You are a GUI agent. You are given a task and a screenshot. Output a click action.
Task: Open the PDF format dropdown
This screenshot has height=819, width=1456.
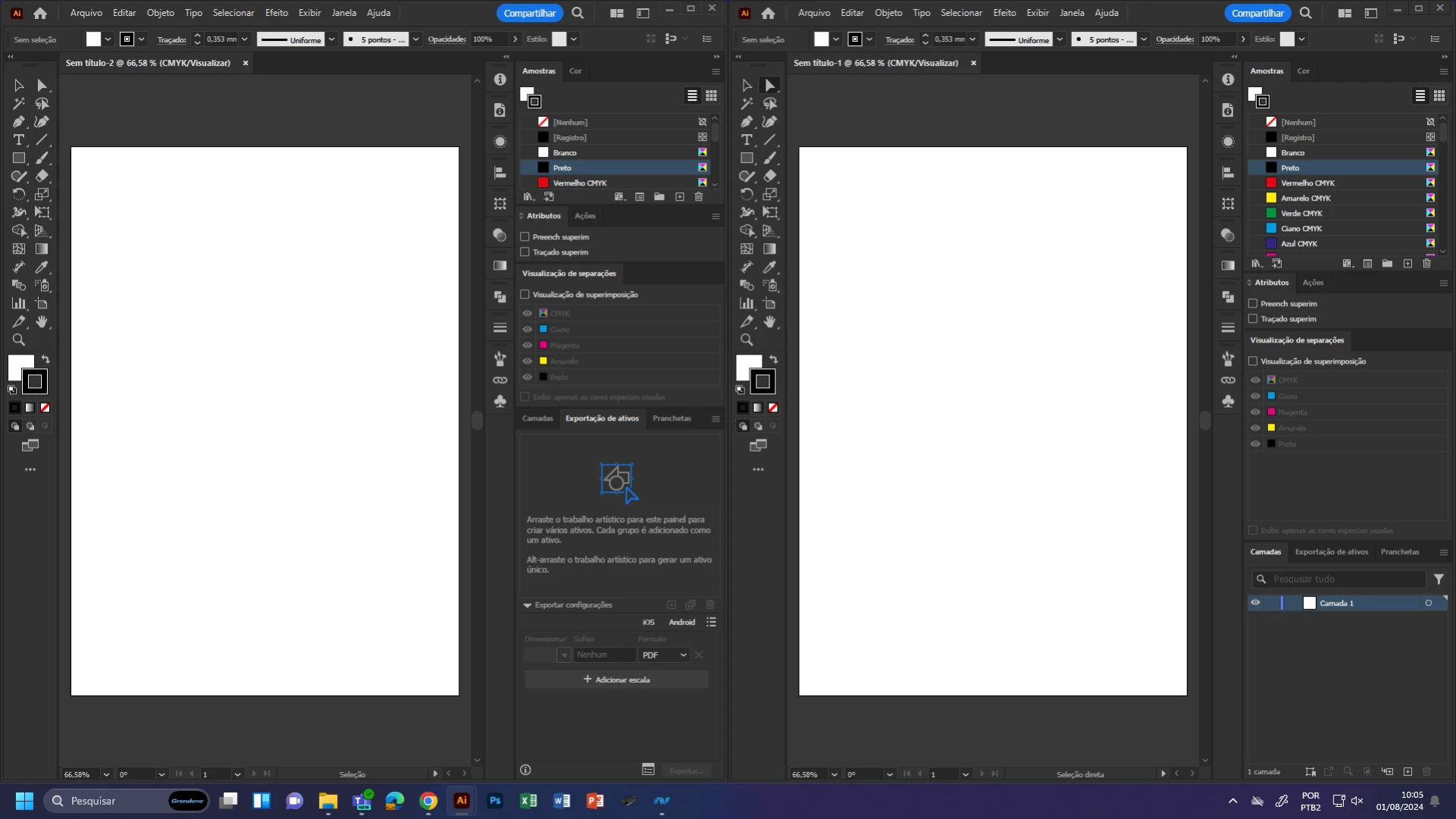tap(665, 655)
